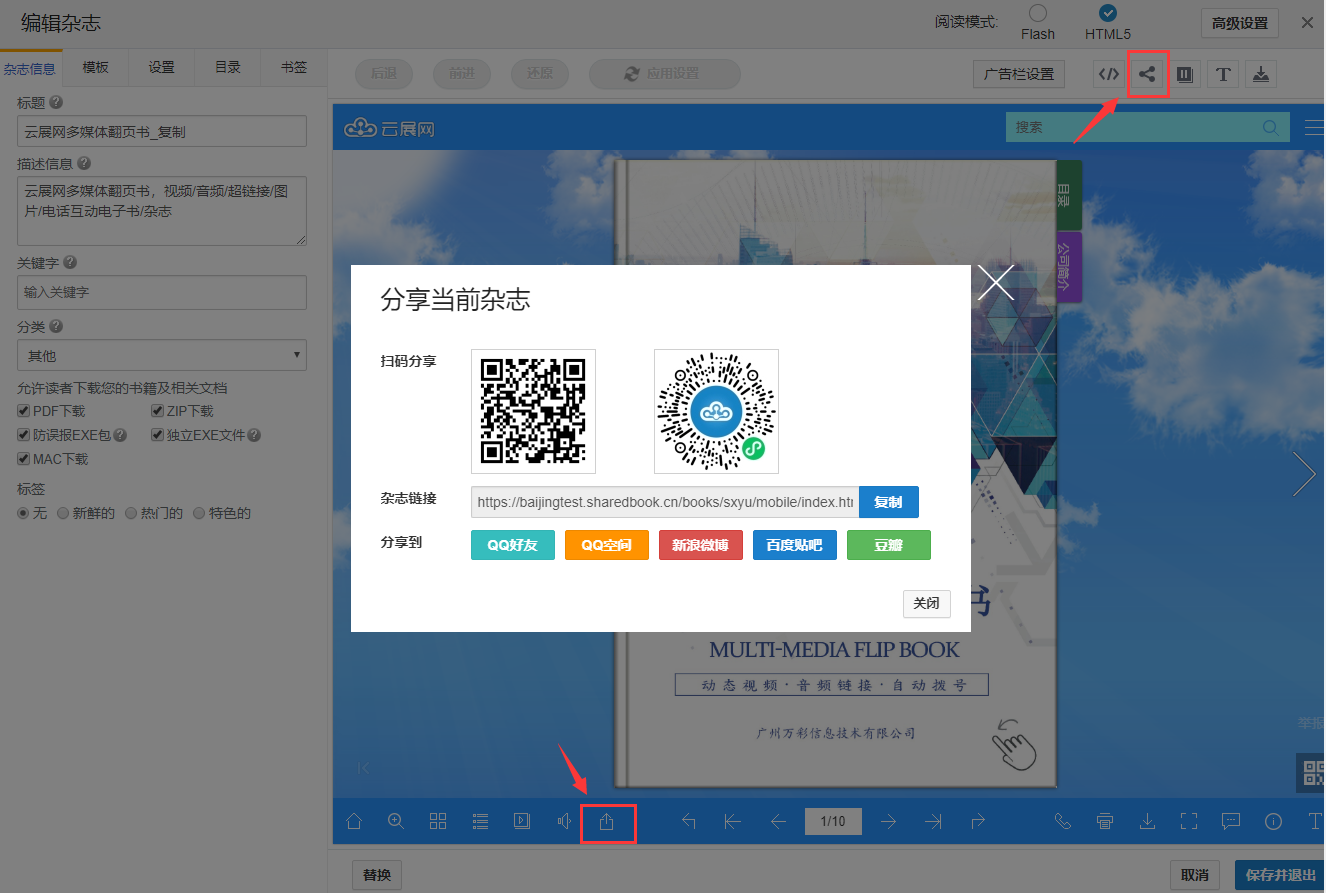Go to previous page arrow in viewer toolbar
Viewport: 1326px width, 893px height.
click(x=778, y=822)
